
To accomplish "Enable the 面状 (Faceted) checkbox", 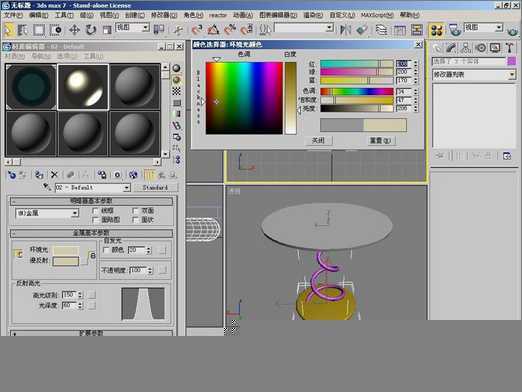I will [x=135, y=220].
